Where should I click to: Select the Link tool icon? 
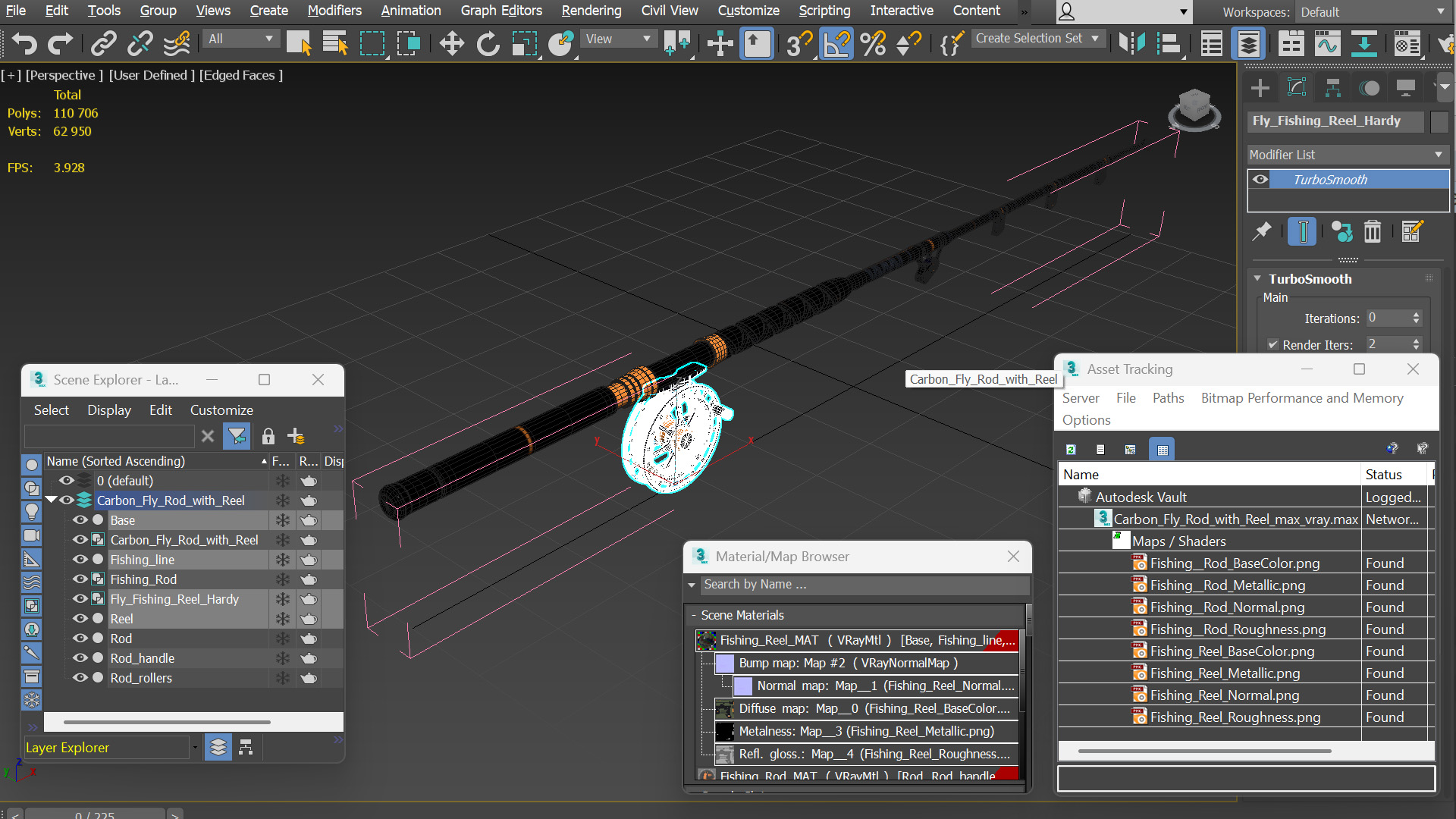pos(103,43)
